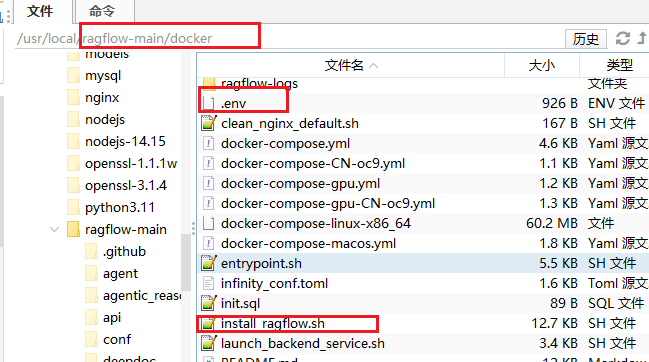649x362 pixels.
Task: Click the docker-compose-linux-x86_64 file icon
Action: point(209,223)
